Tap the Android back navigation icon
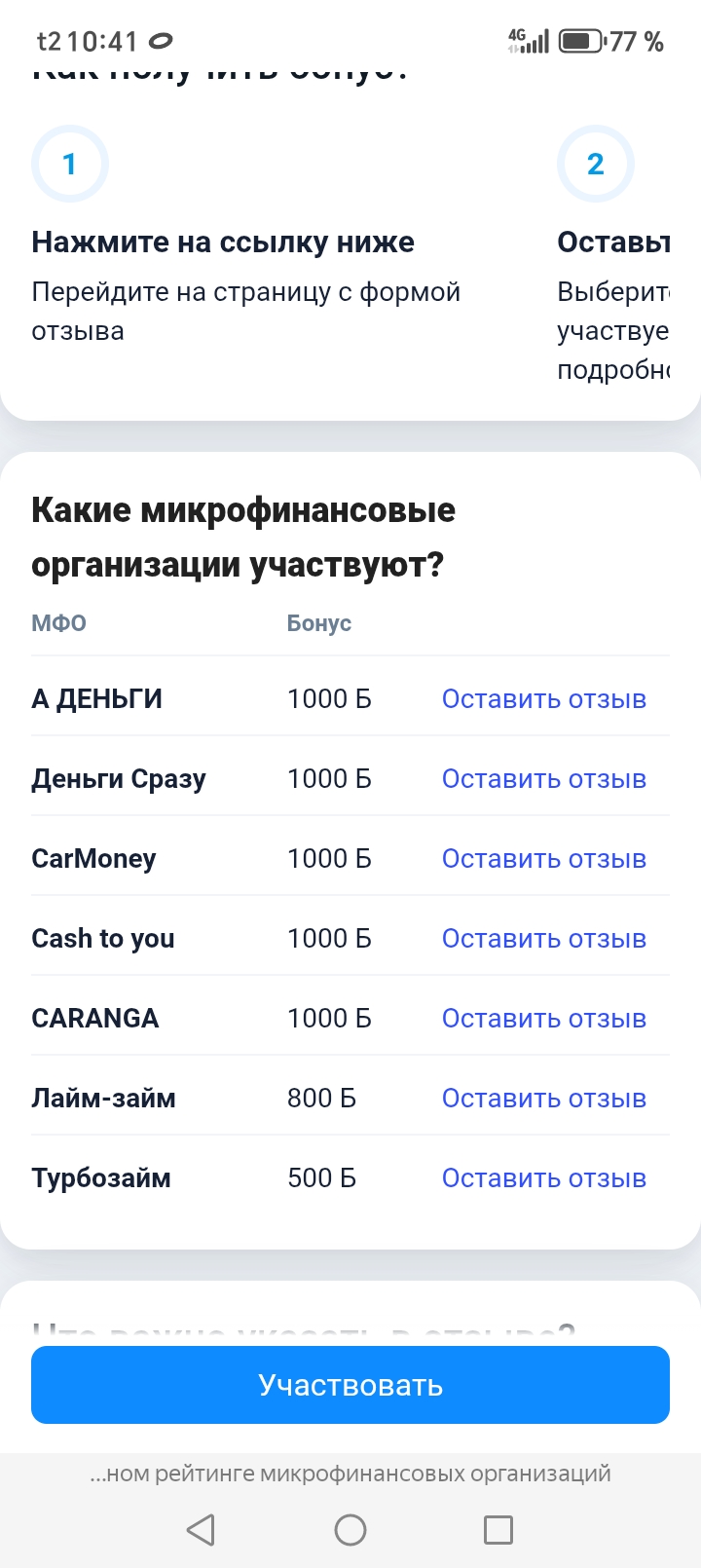701x1568 pixels. click(201, 1529)
